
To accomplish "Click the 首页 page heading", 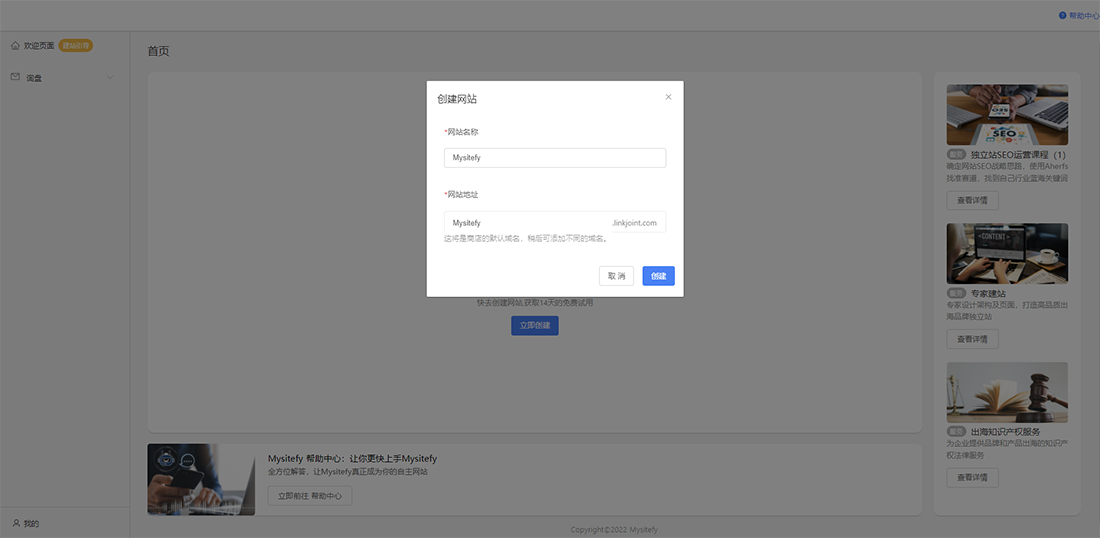I will click(158, 51).
